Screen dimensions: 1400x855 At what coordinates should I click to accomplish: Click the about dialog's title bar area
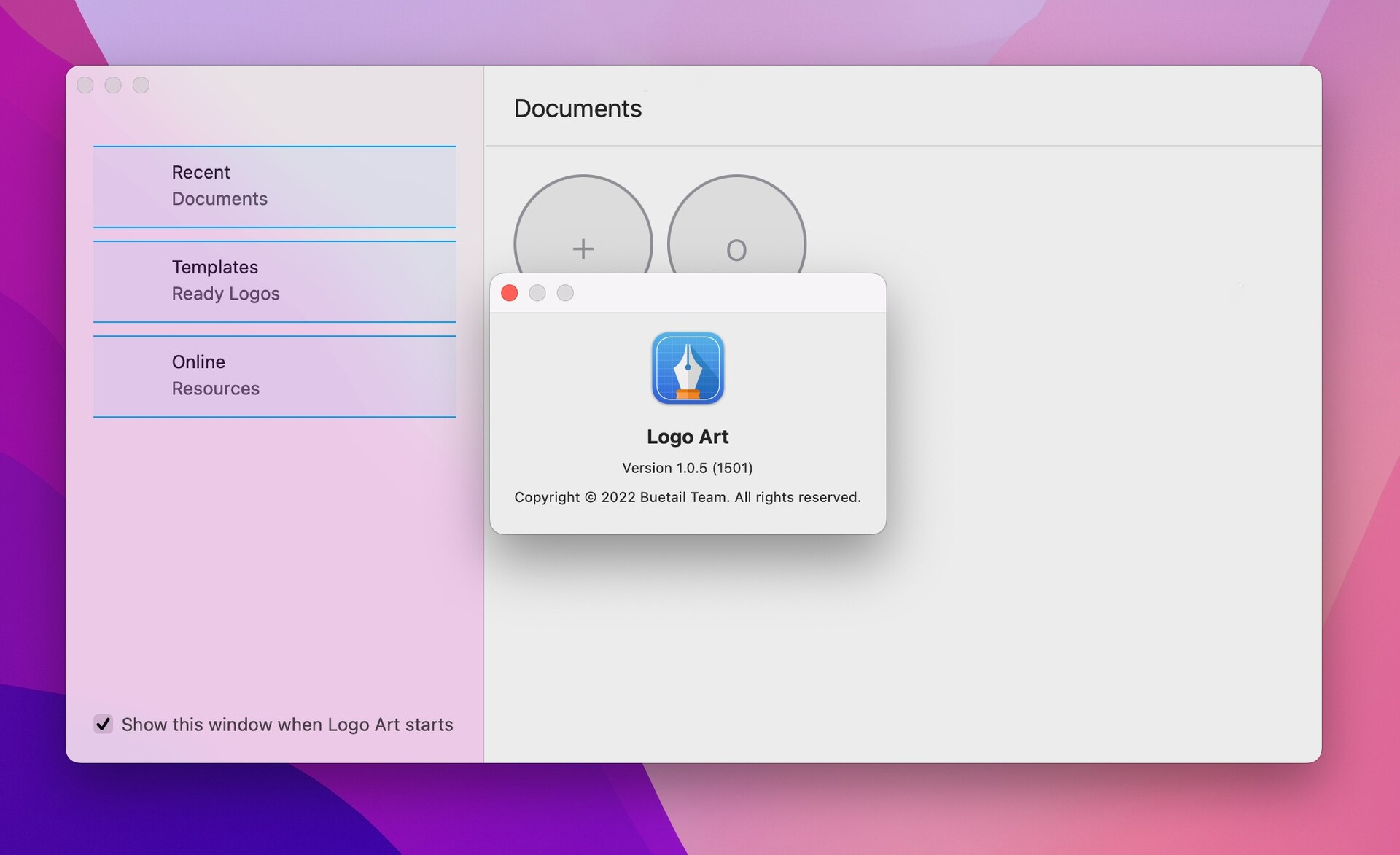[729, 293]
